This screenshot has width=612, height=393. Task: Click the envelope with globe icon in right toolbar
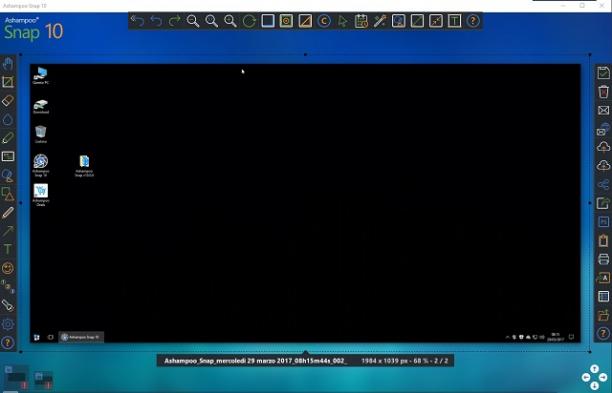coord(603,129)
